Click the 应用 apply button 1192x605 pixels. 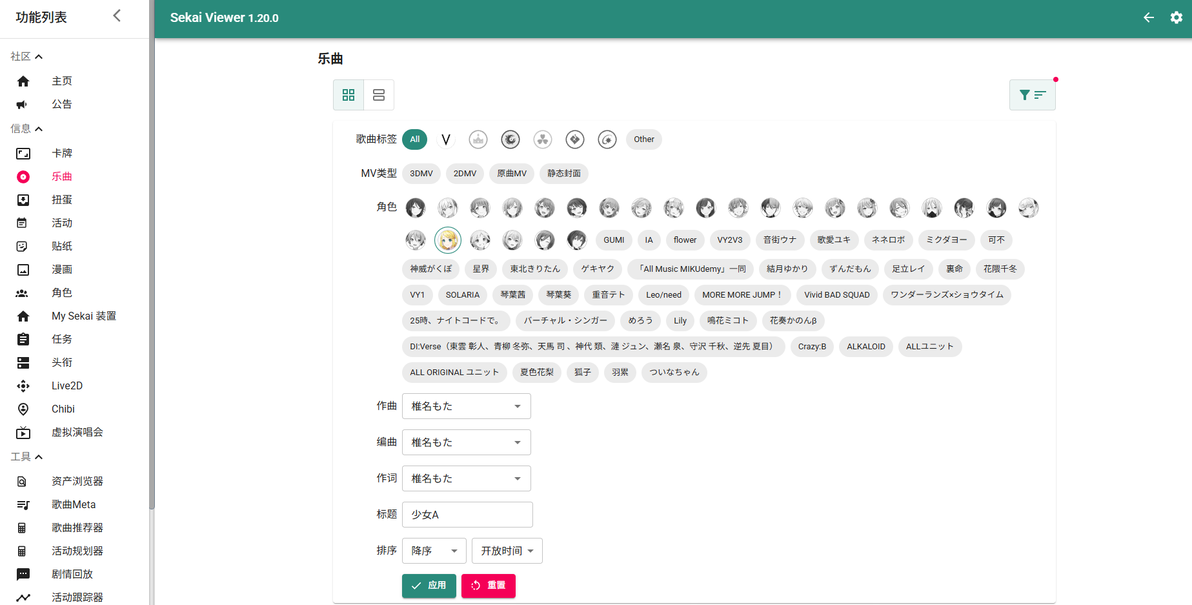click(x=429, y=586)
